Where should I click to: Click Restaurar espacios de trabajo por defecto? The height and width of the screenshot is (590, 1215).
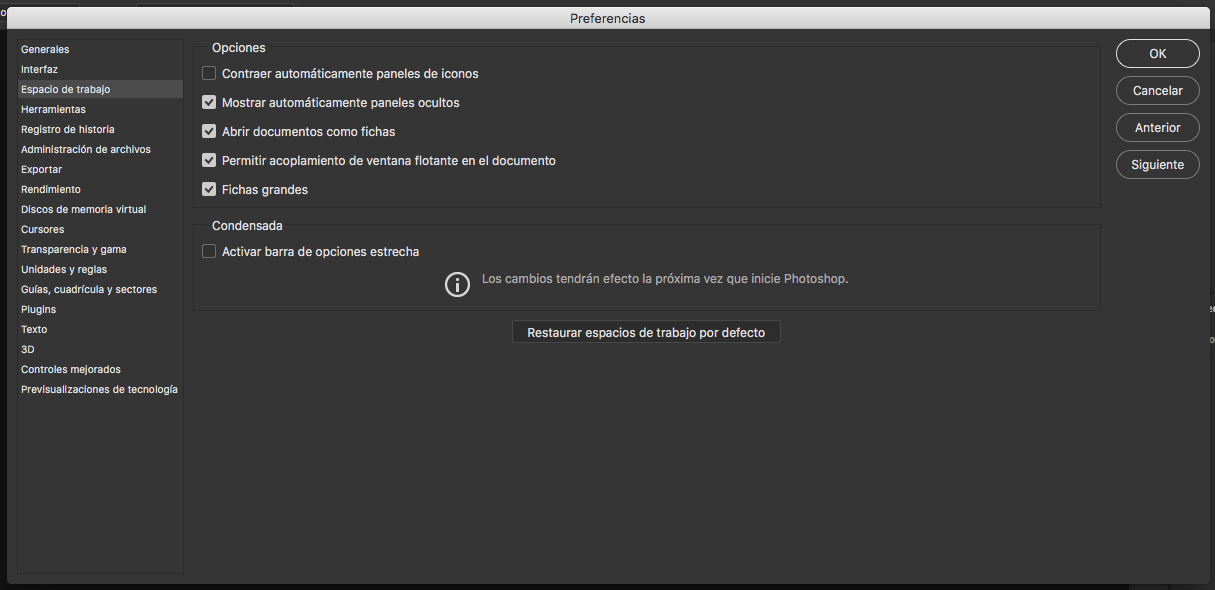tap(646, 332)
